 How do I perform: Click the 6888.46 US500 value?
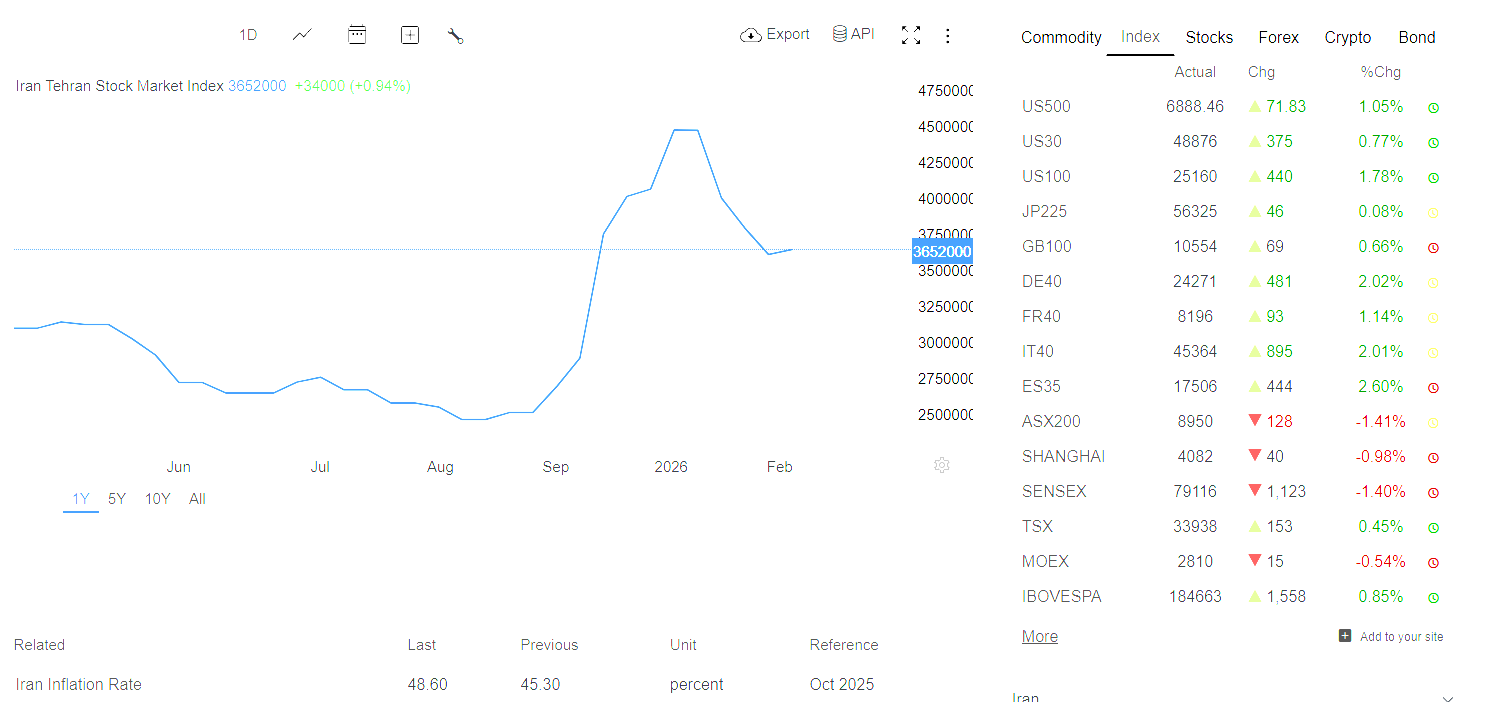pyautogui.click(x=1195, y=106)
